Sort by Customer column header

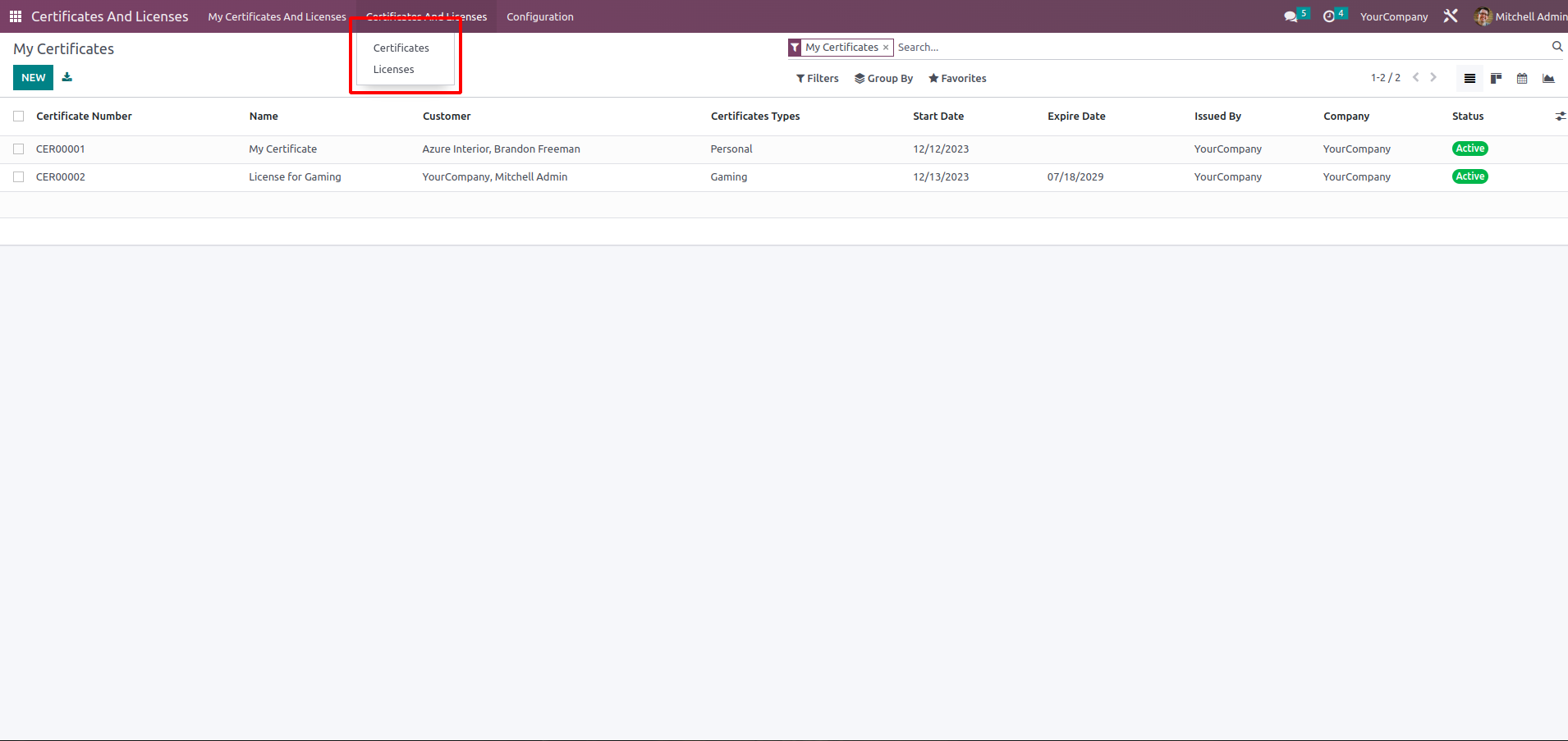coord(447,117)
